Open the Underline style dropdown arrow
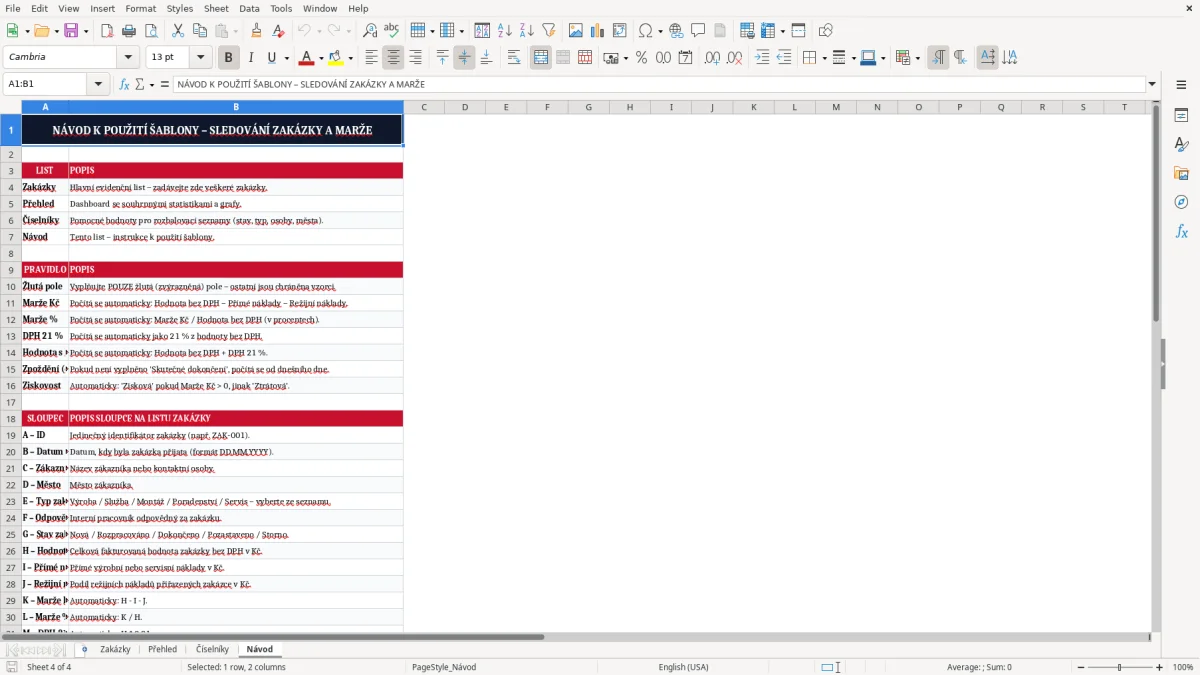1200x675 pixels. (286, 58)
